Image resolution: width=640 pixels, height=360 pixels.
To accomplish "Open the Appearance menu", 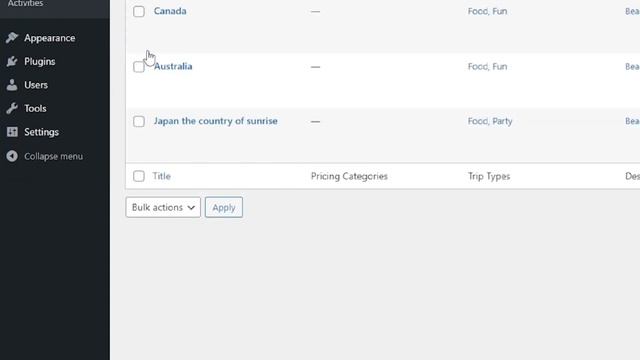I will point(49,38).
